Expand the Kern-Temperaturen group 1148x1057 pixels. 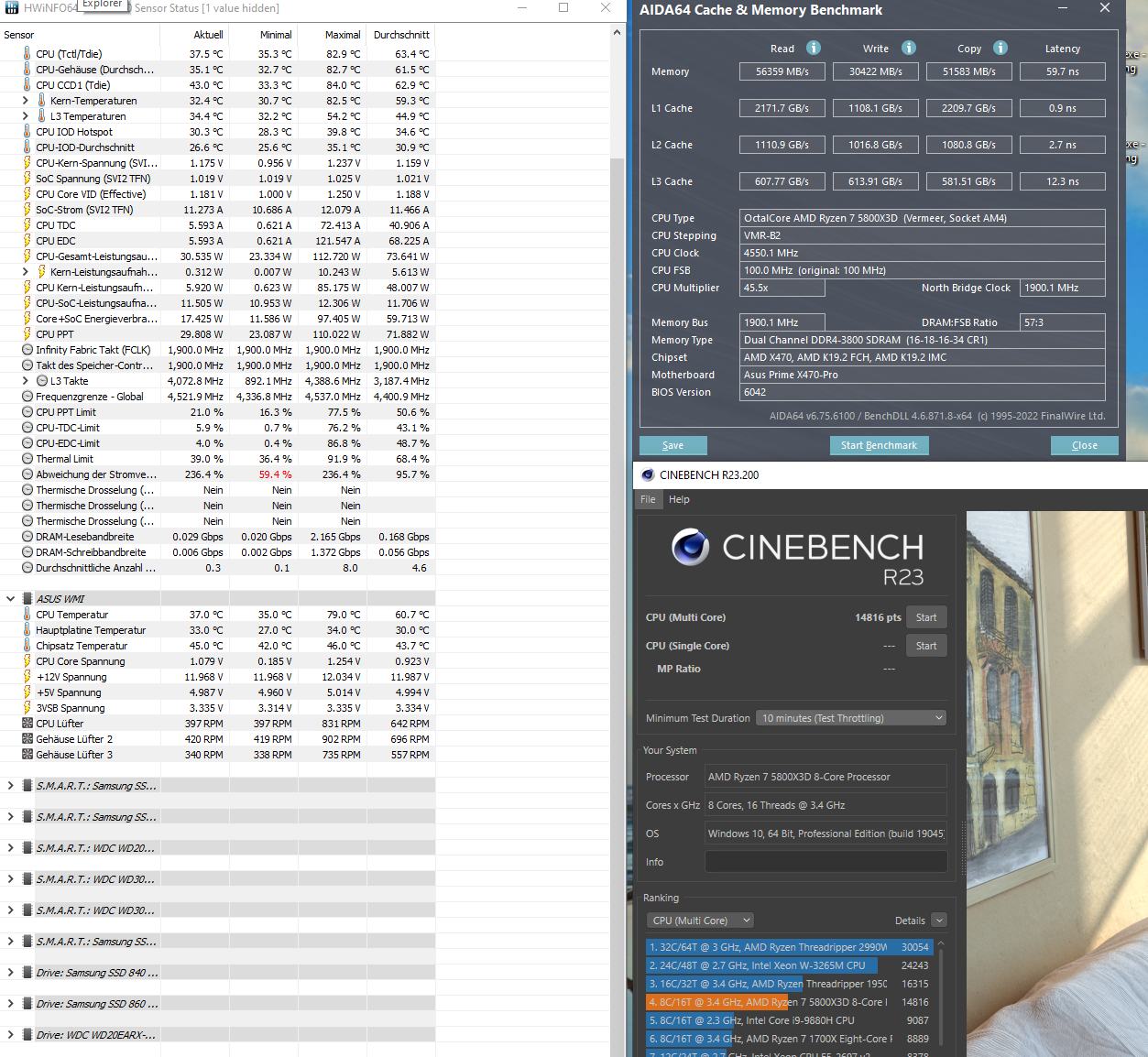[25, 101]
